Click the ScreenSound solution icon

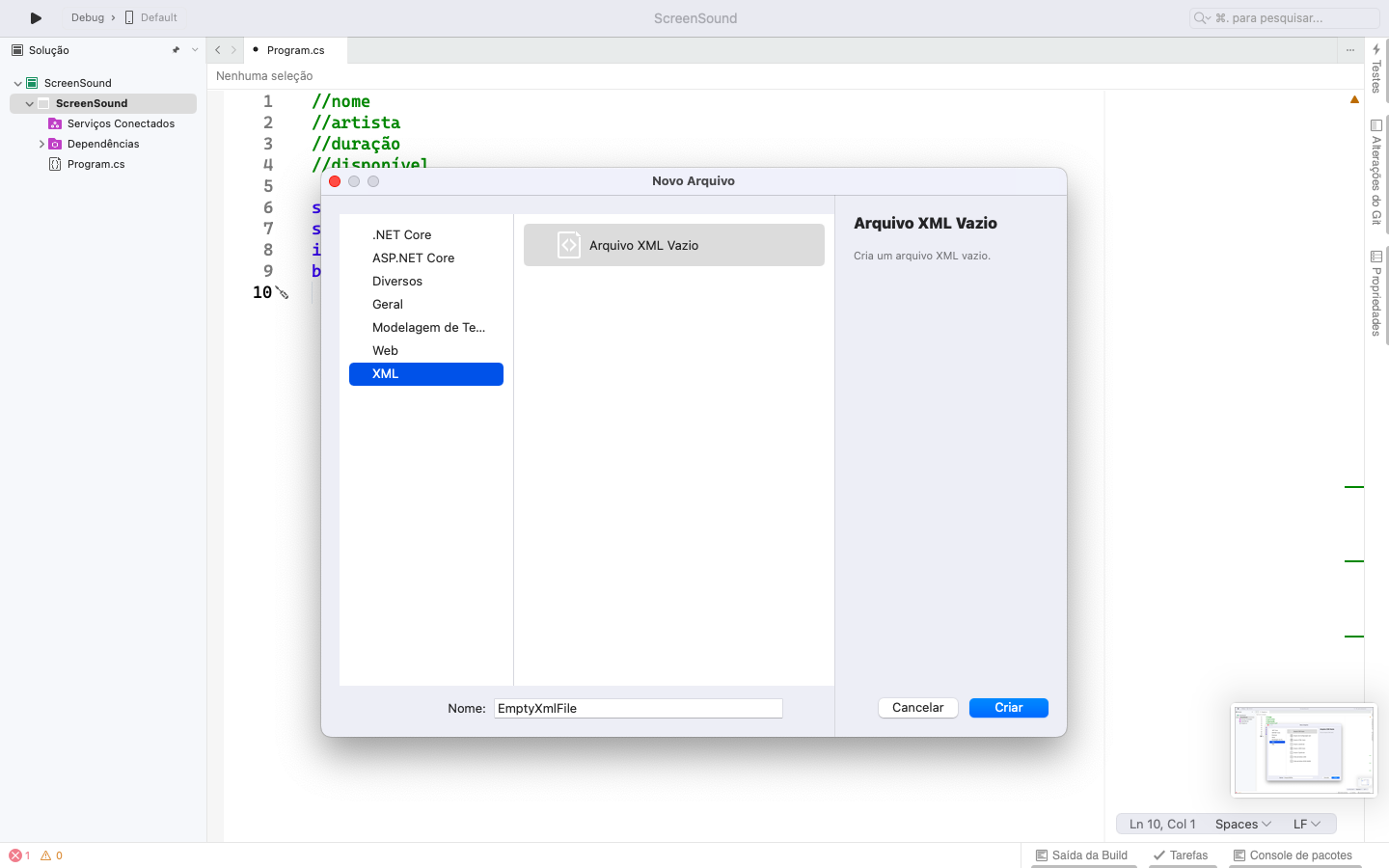(32, 83)
